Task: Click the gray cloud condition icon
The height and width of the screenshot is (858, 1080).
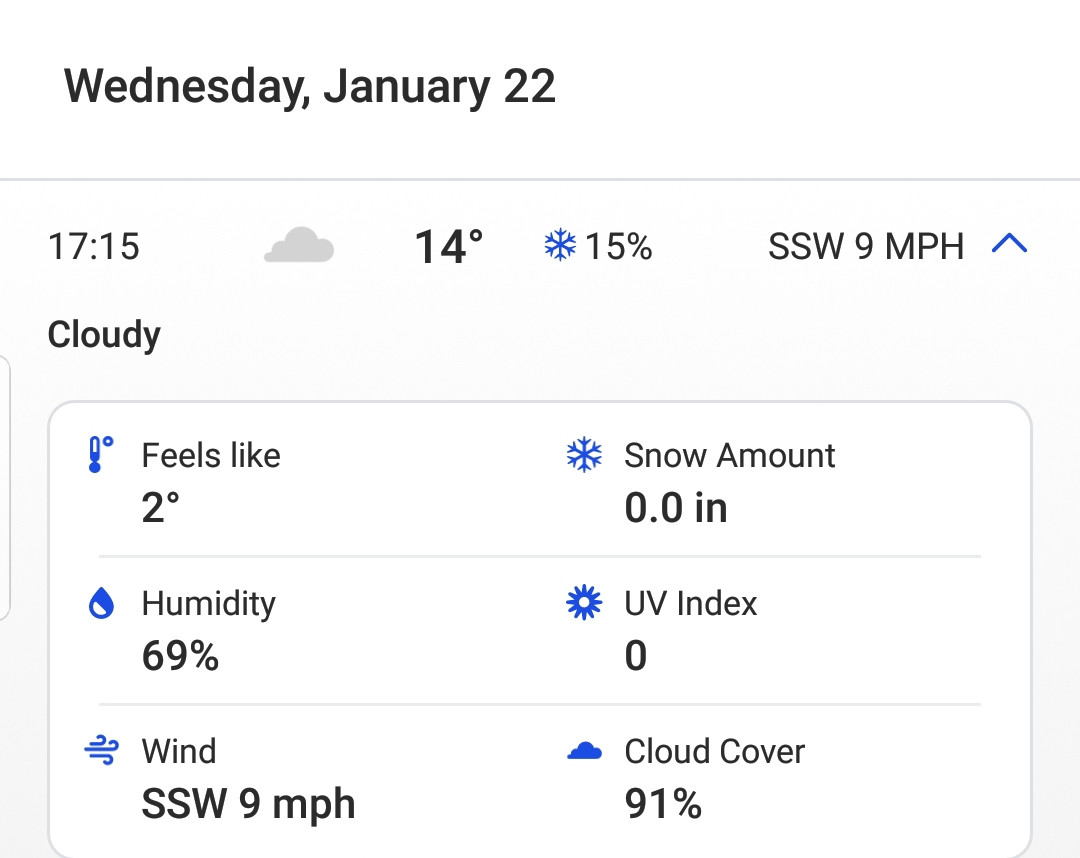Action: click(x=299, y=244)
